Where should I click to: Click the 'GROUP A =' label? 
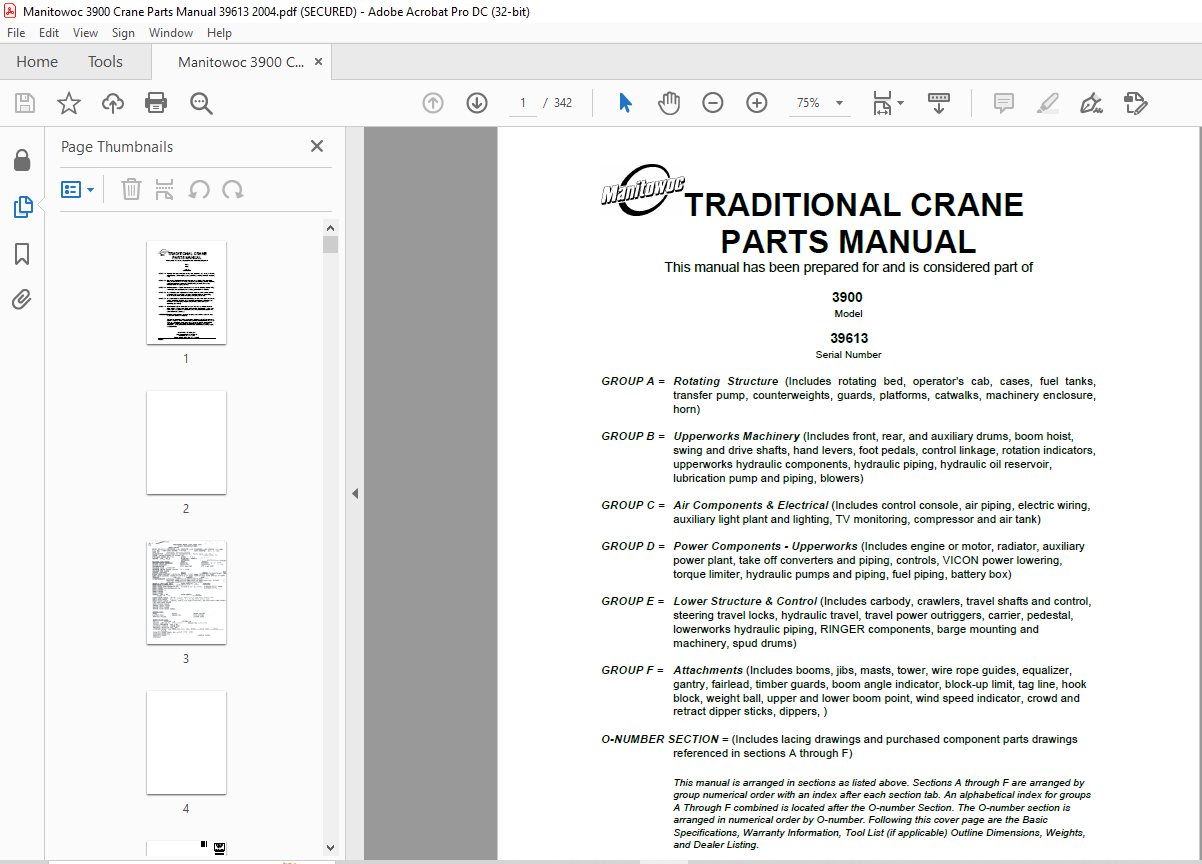[x=633, y=381]
